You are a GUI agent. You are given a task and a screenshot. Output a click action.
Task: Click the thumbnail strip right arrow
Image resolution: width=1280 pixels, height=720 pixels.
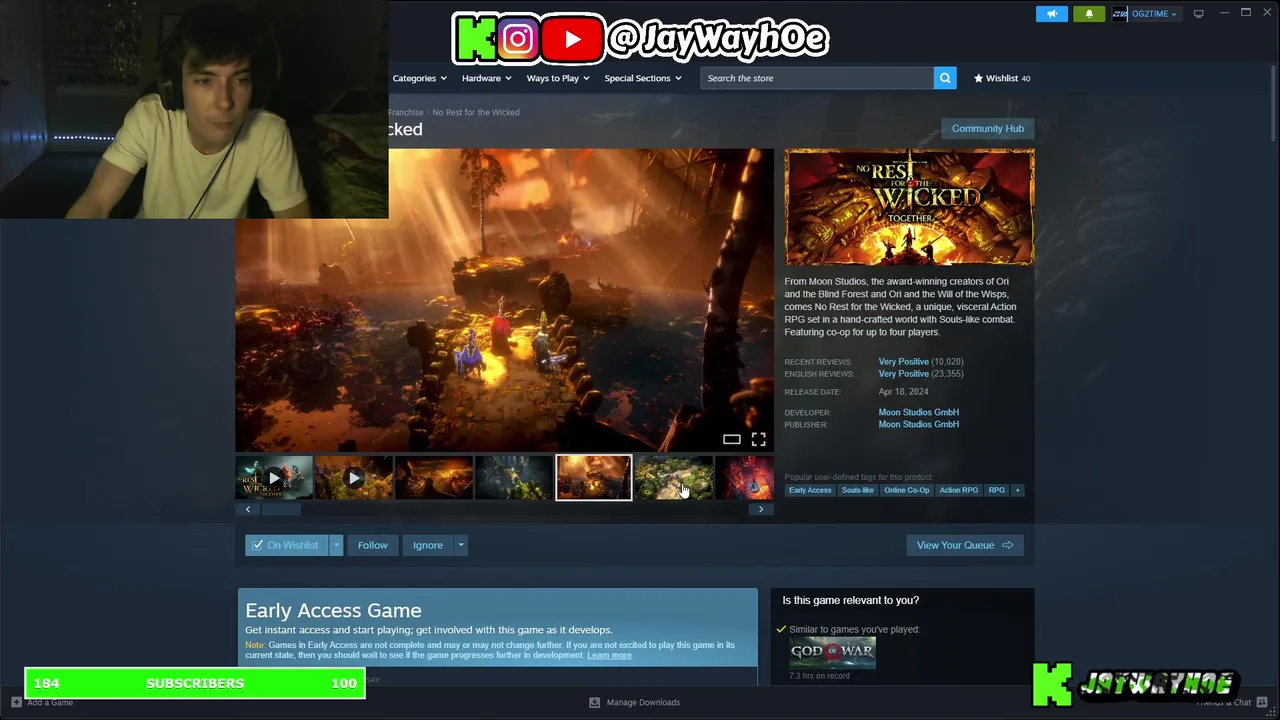coord(761,509)
